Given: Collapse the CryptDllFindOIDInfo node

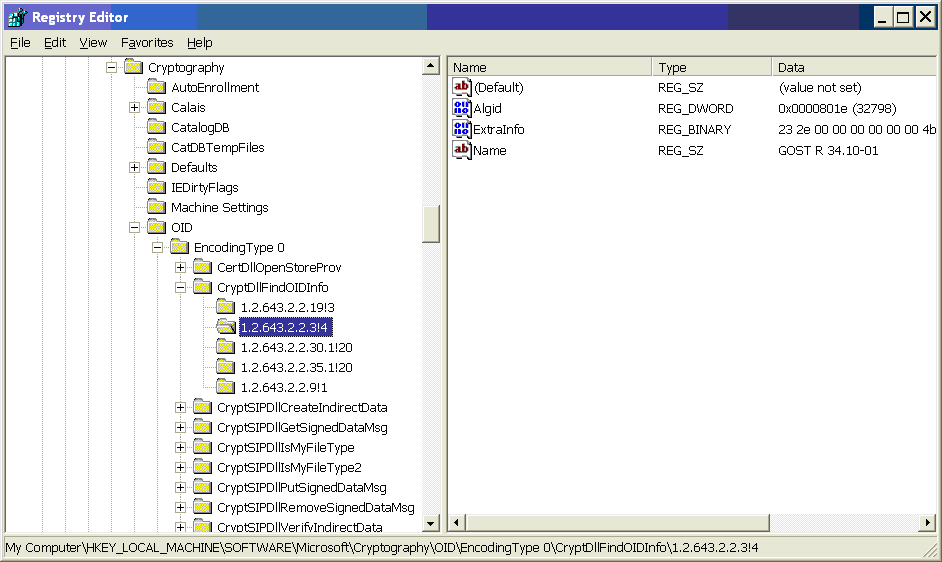Looking at the screenshot, I should click(x=180, y=287).
